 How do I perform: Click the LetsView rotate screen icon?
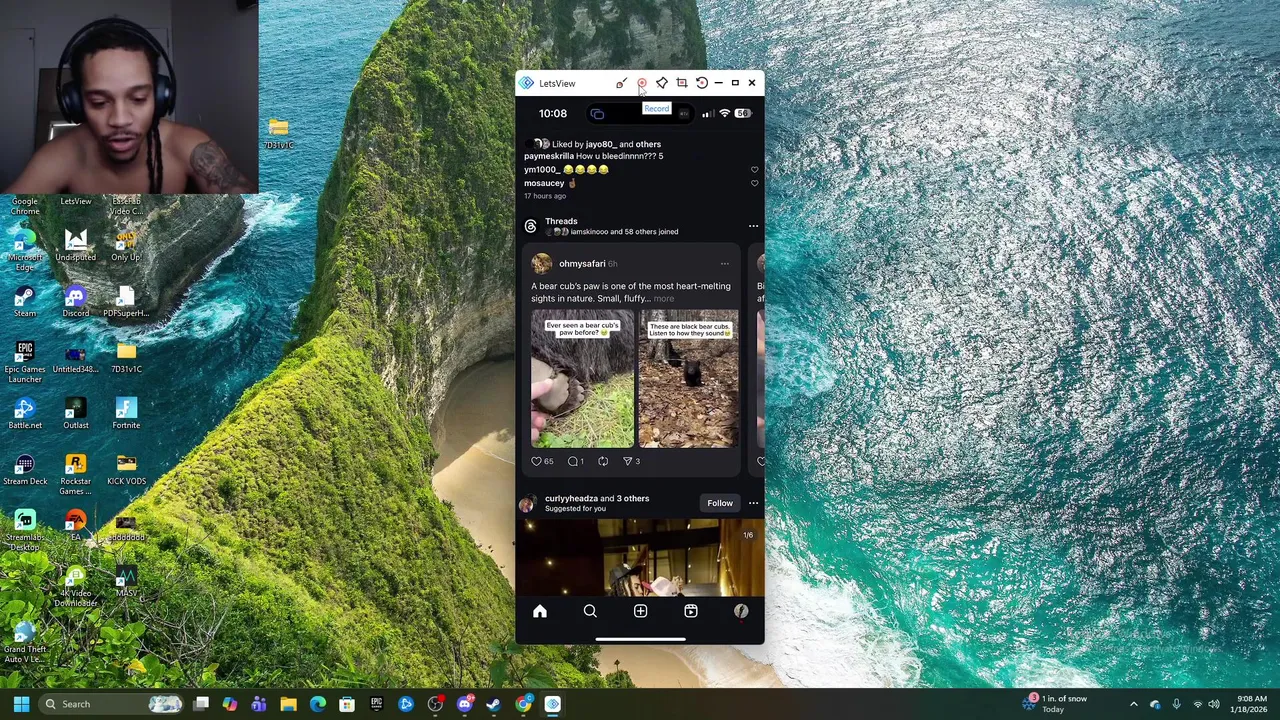point(702,83)
